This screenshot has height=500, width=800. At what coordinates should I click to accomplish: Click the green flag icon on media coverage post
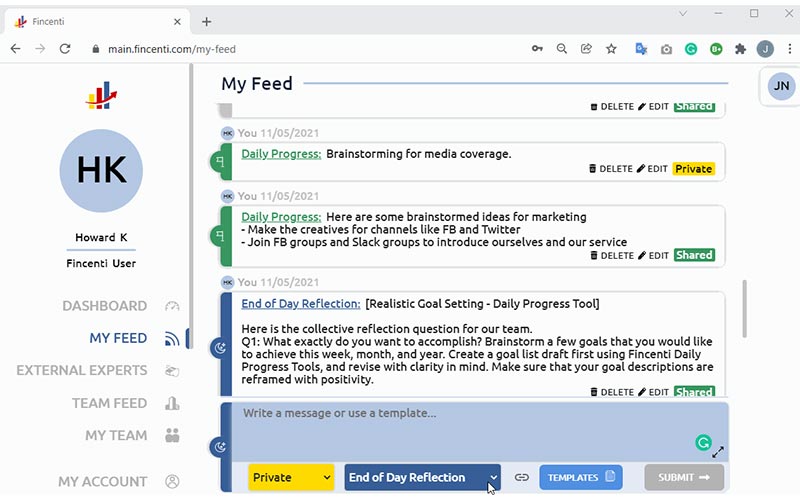point(220,162)
